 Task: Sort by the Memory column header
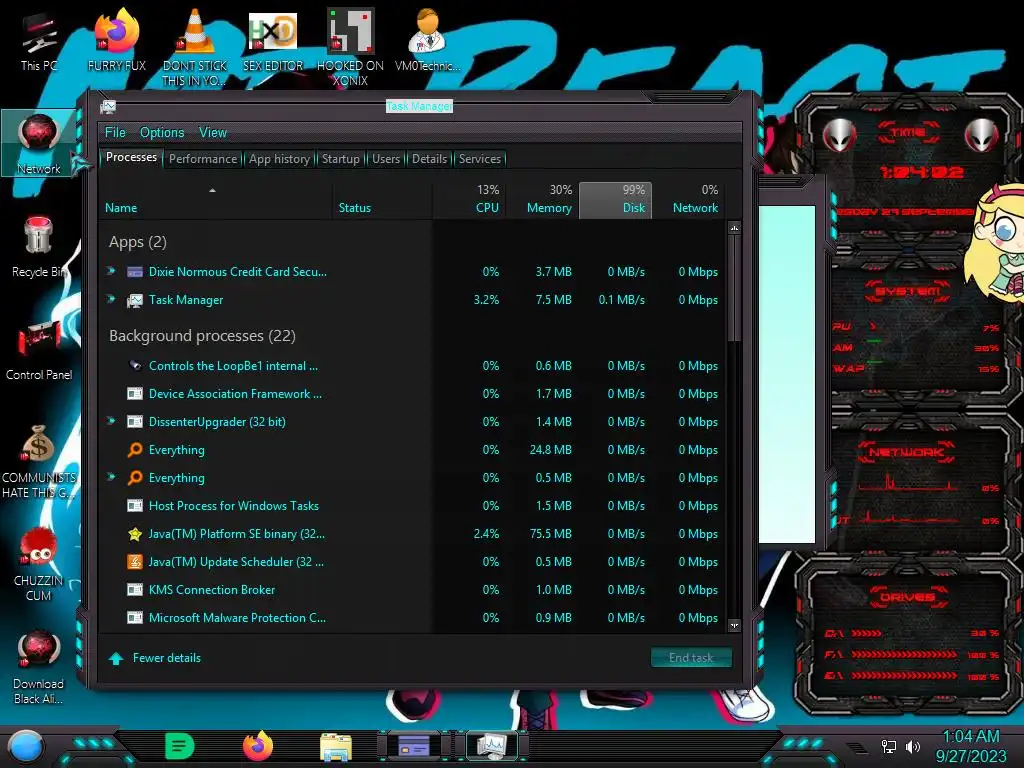543,200
